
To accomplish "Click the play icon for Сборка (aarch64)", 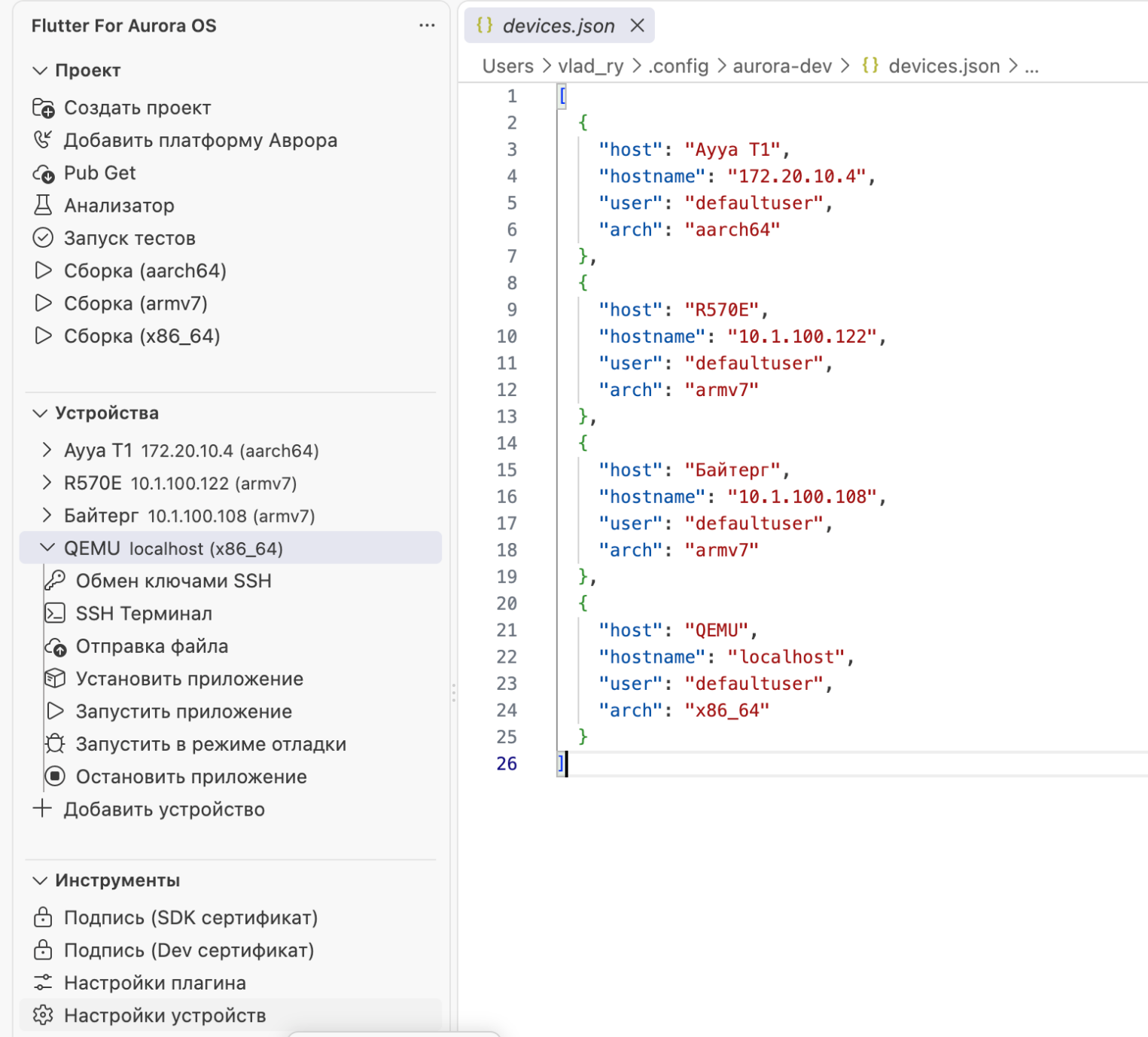I will (44, 270).
